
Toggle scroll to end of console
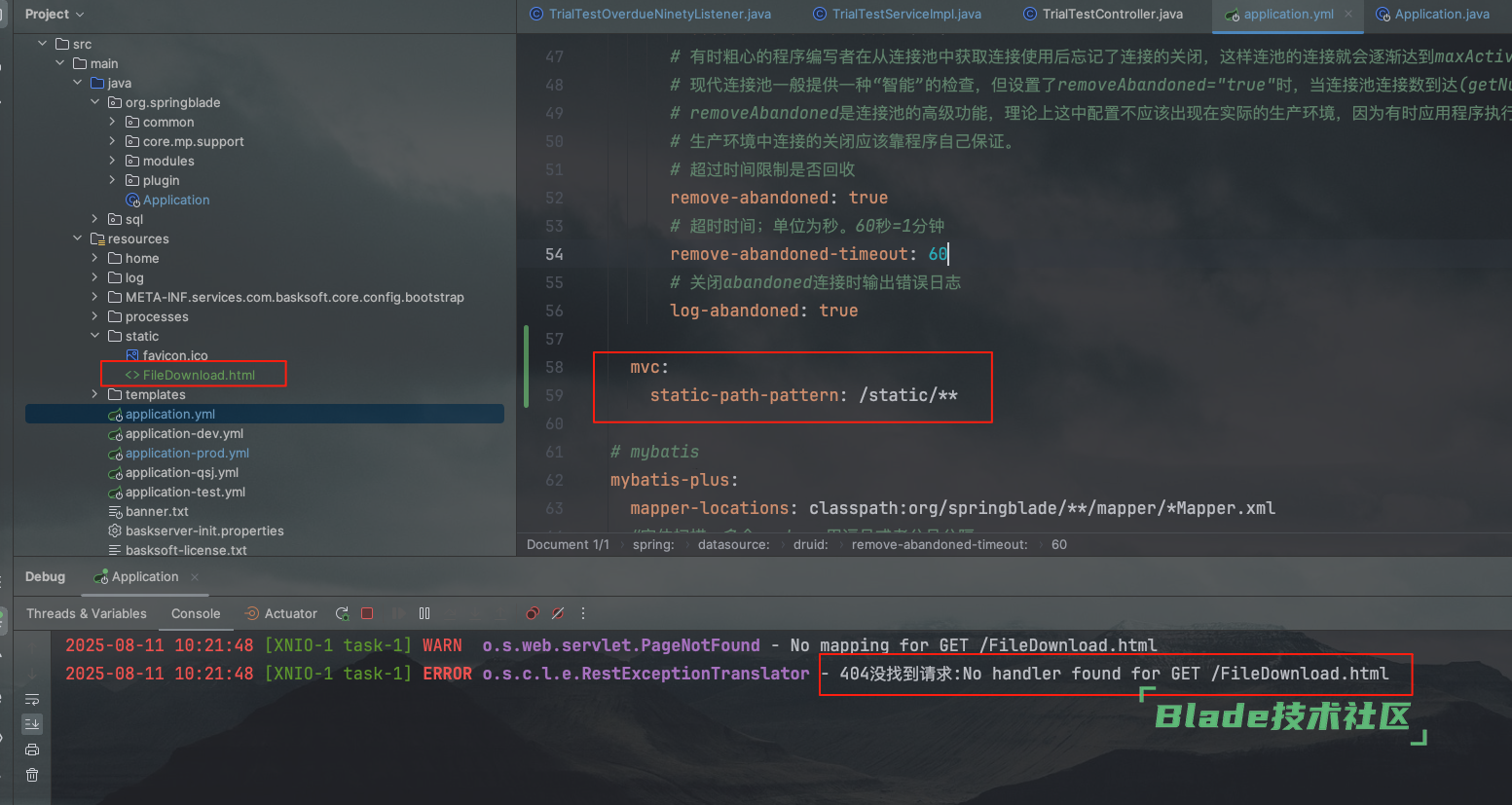click(x=32, y=723)
